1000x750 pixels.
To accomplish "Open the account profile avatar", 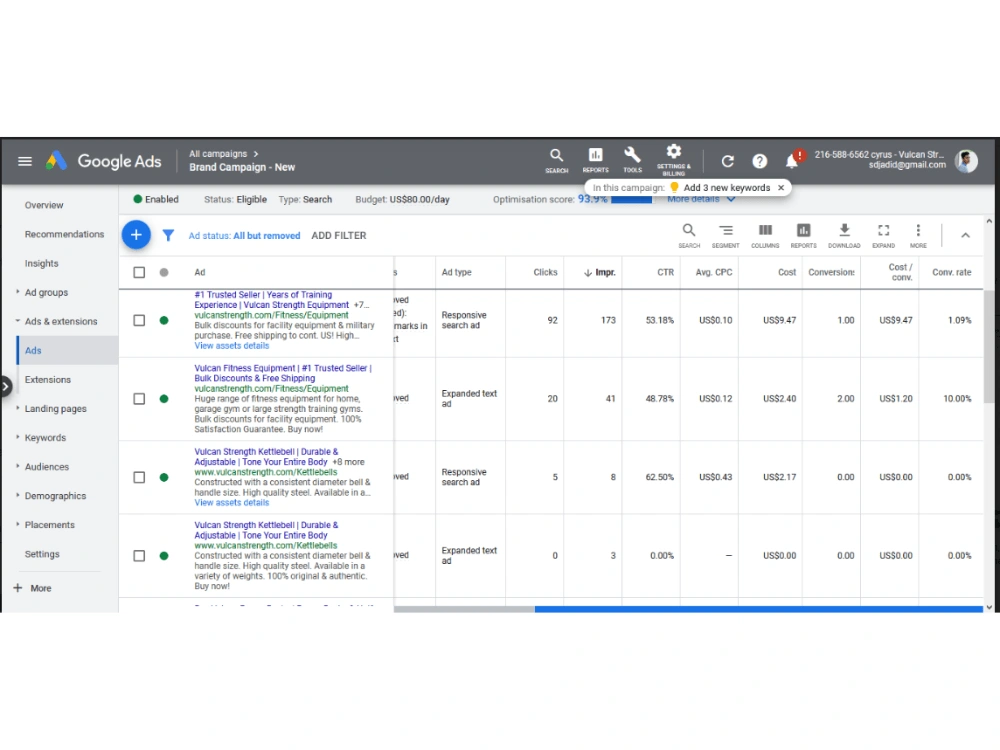I will point(966,161).
